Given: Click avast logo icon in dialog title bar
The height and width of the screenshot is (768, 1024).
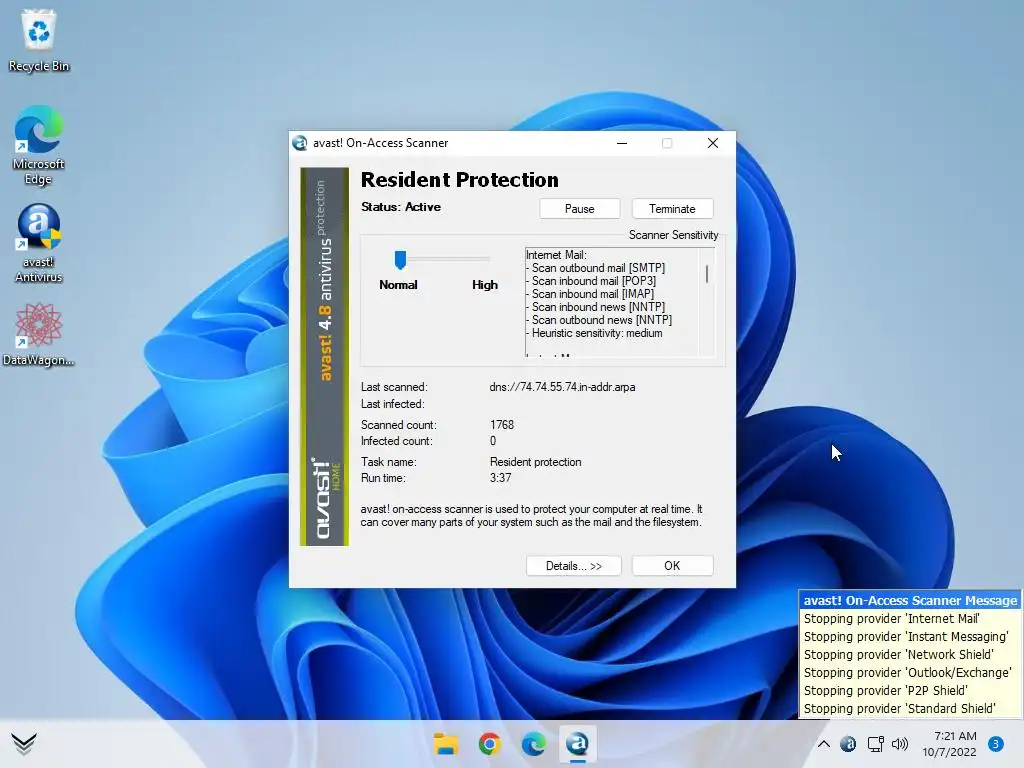Looking at the screenshot, I should 300,143.
